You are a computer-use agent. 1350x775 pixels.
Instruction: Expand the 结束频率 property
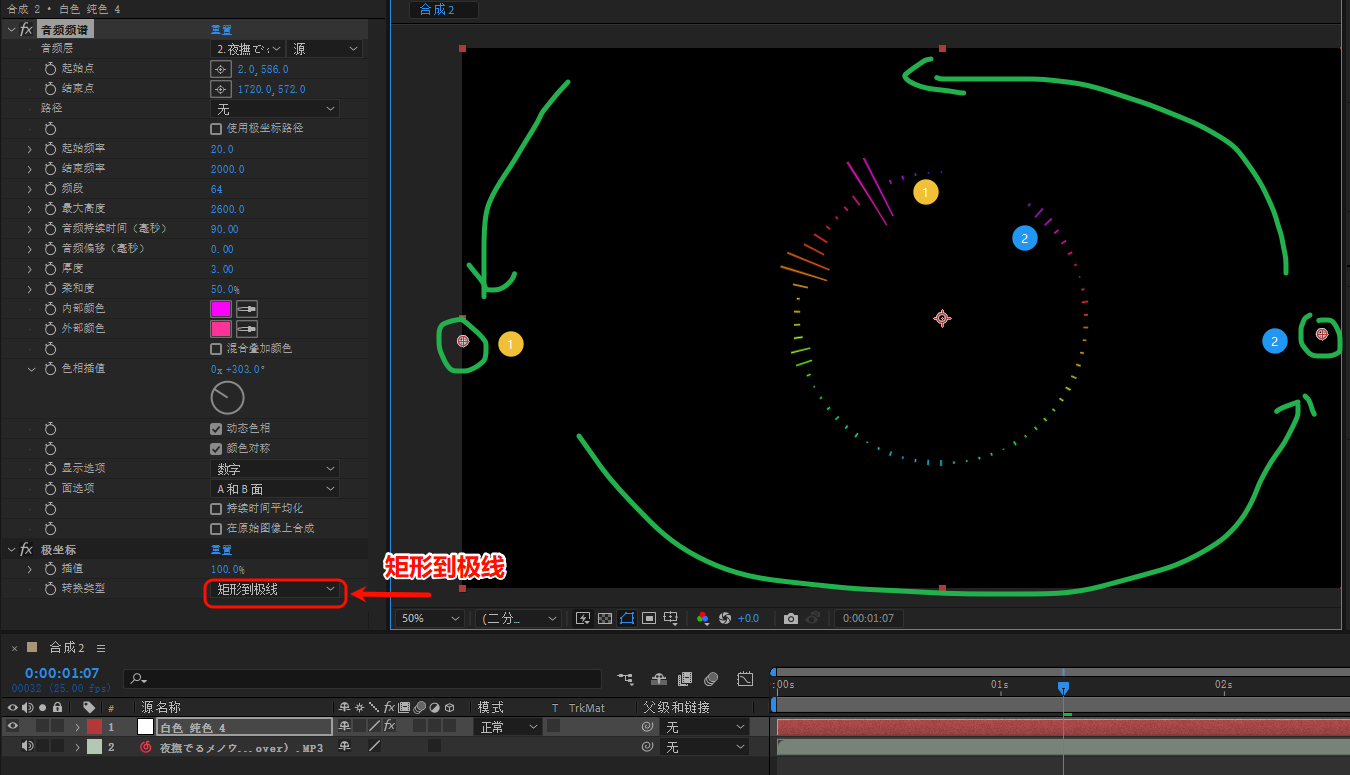tap(29, 169)
